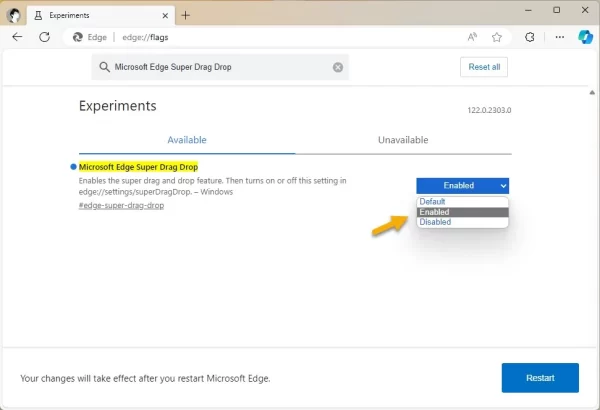Select the Experiments browser tab
This screenshot has height=410, width=600.
click(101, 16)
